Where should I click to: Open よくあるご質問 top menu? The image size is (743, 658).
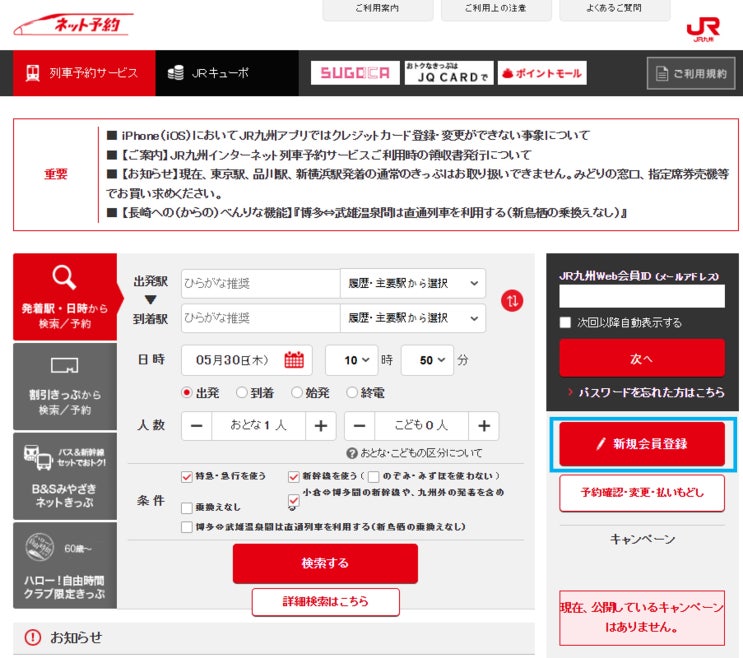pyautogui.click(x=615, y=9)
